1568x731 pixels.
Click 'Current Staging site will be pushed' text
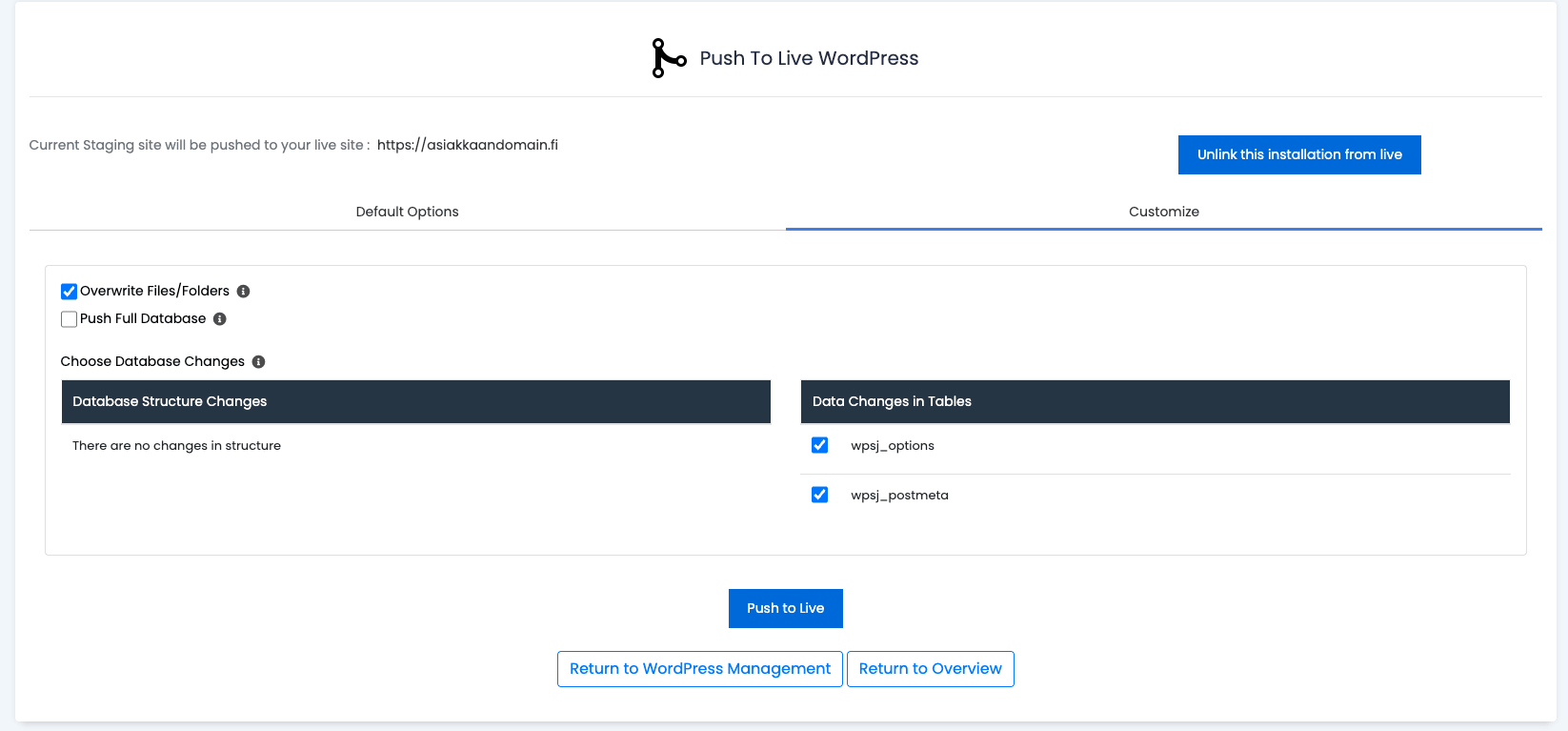pyautogui.click(x=199, y=145)
